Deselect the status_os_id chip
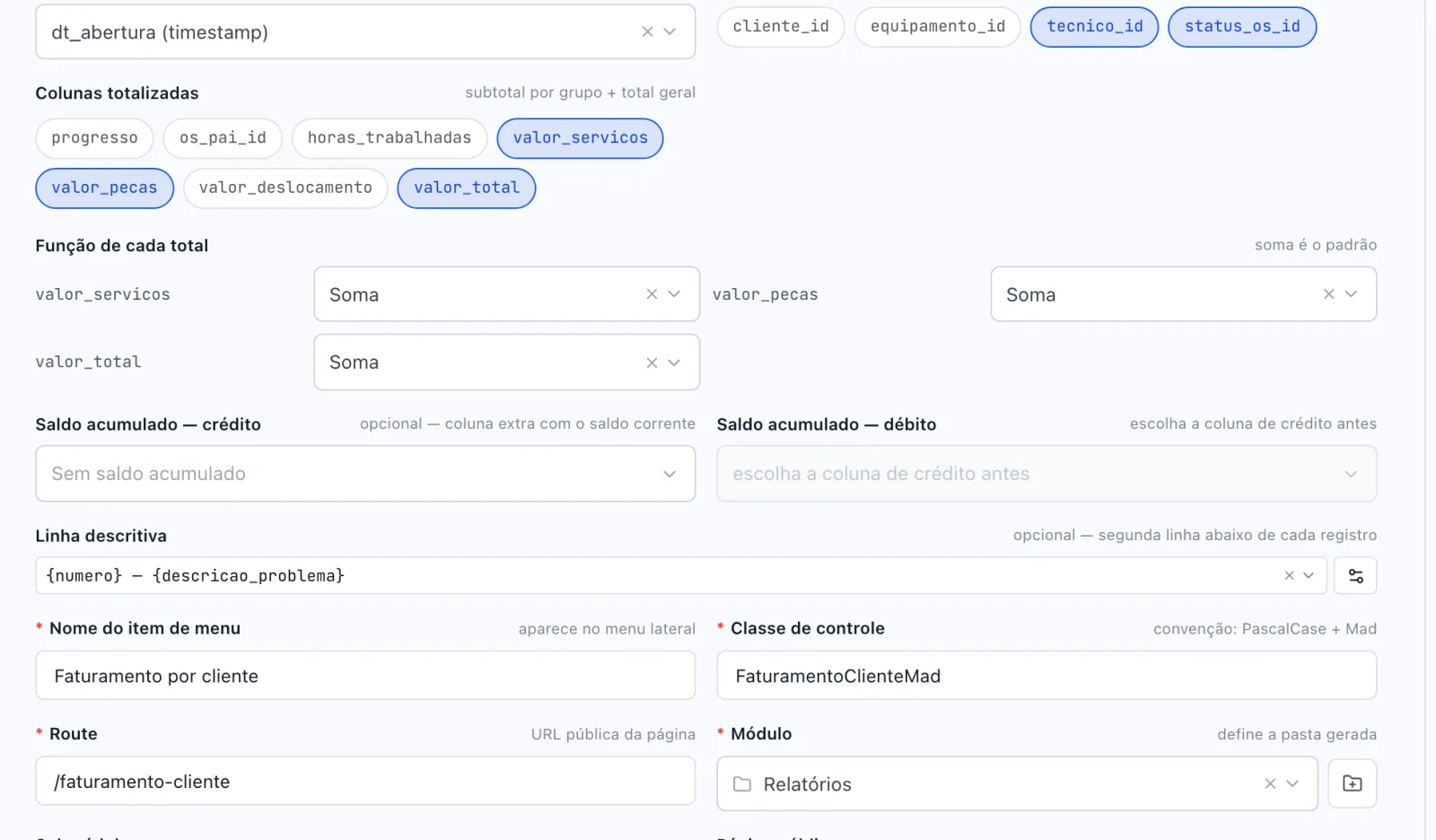The image size is (1436, 840). coord(1242,27)
